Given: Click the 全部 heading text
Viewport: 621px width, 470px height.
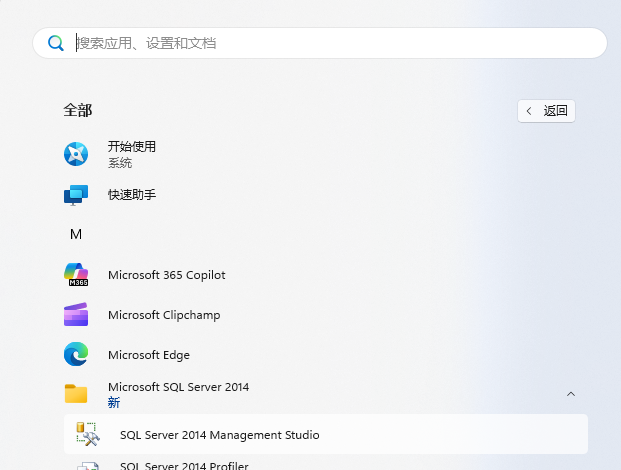Looking at the screenshot, I should point(78,110).
